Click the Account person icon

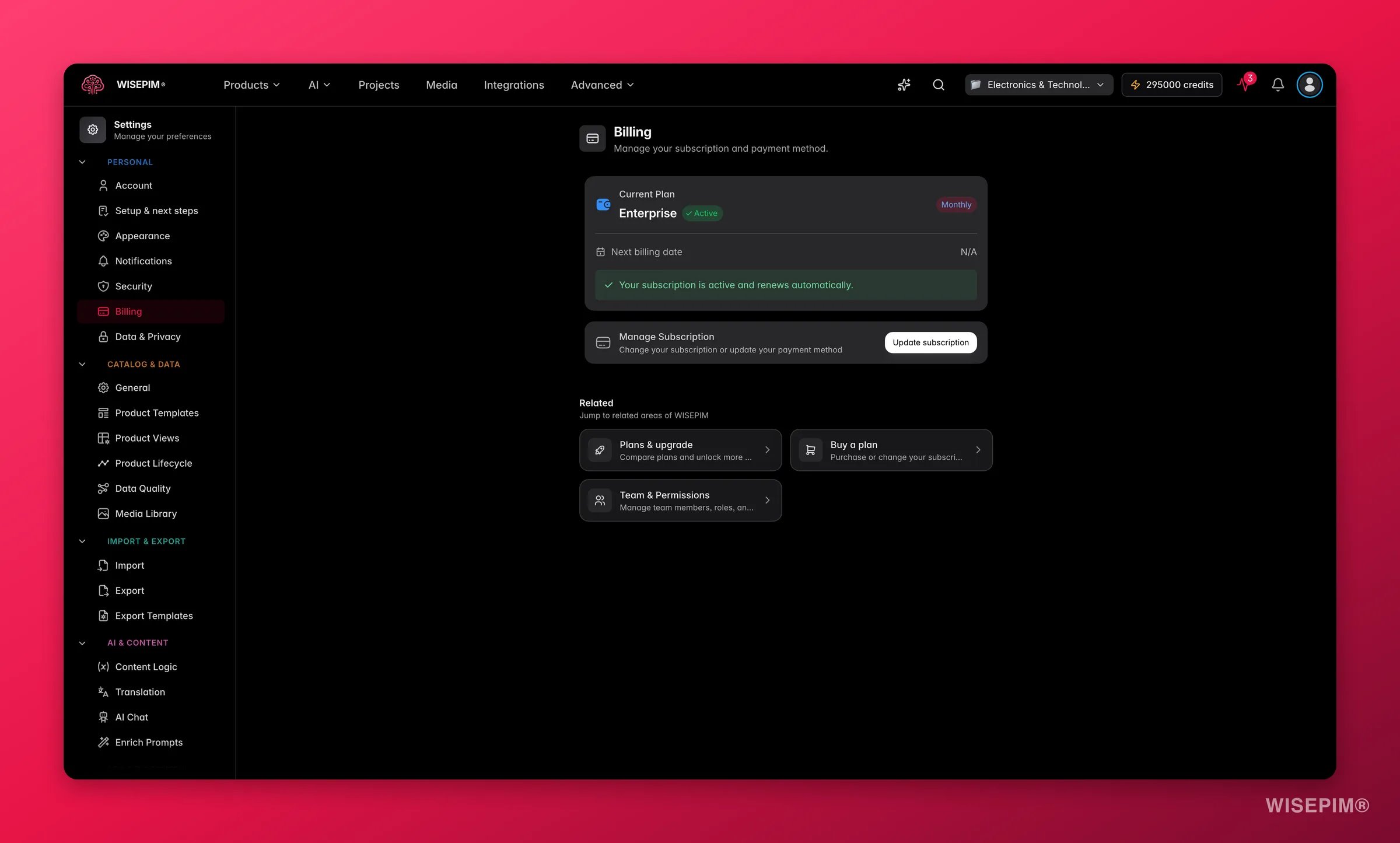[x=103, y=186]
